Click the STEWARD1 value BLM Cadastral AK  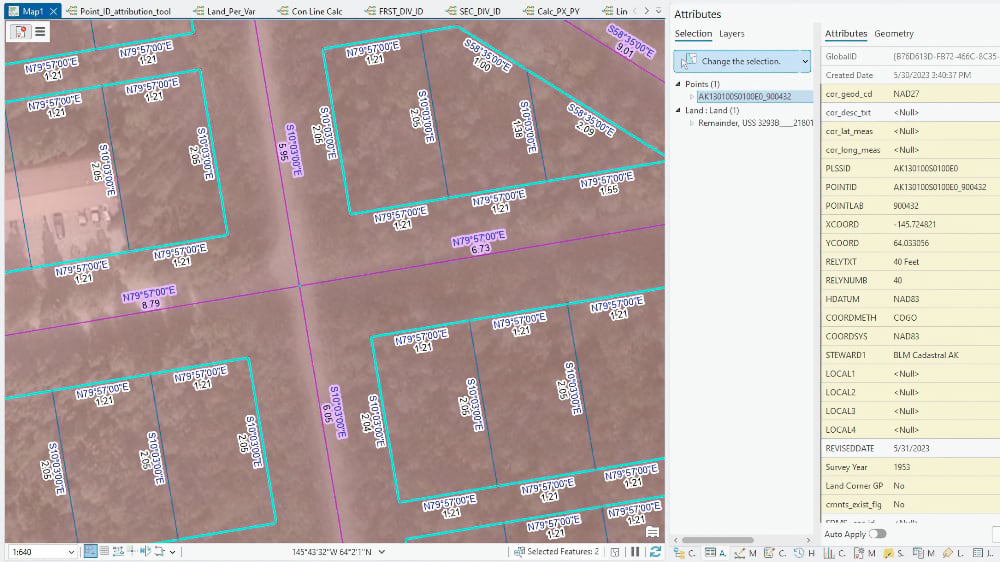(926, 355)
